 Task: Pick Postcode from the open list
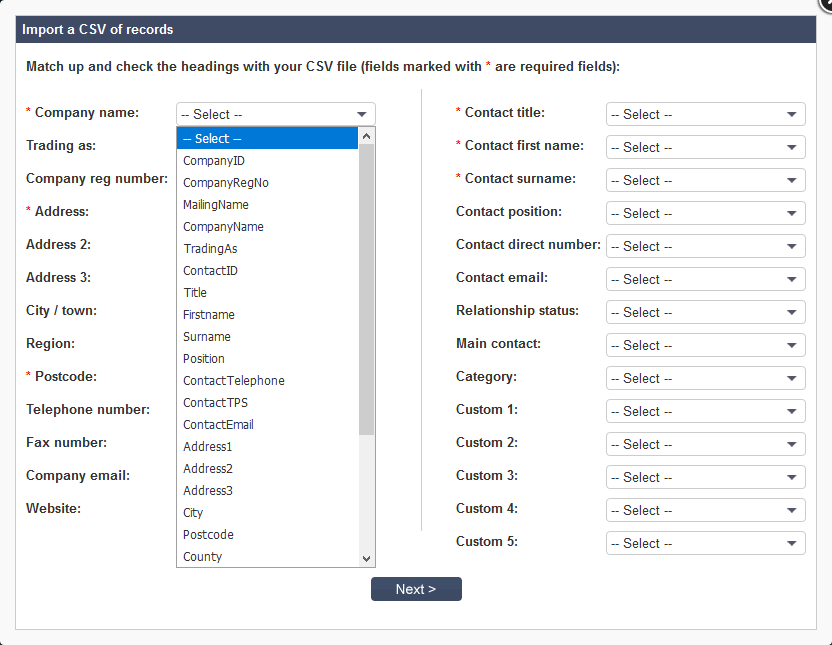click(208, 534)
